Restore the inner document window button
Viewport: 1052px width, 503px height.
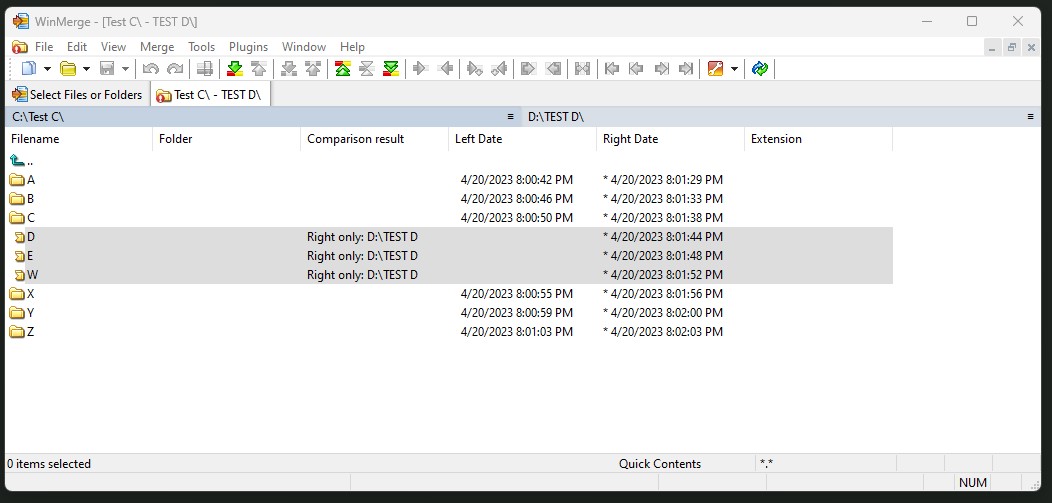(x=1012, y=47)
